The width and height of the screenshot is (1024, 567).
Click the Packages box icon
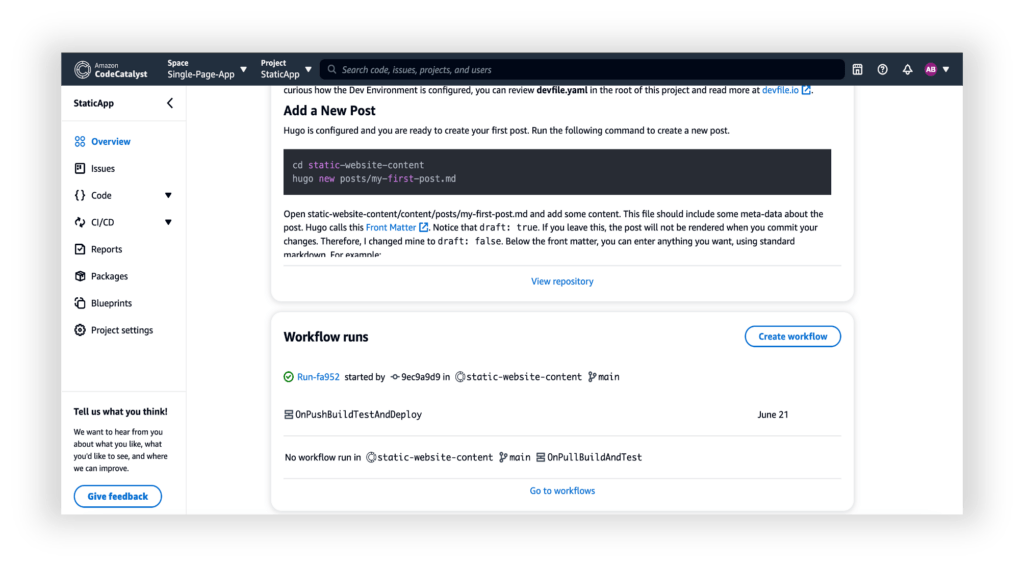coord(80,276)
